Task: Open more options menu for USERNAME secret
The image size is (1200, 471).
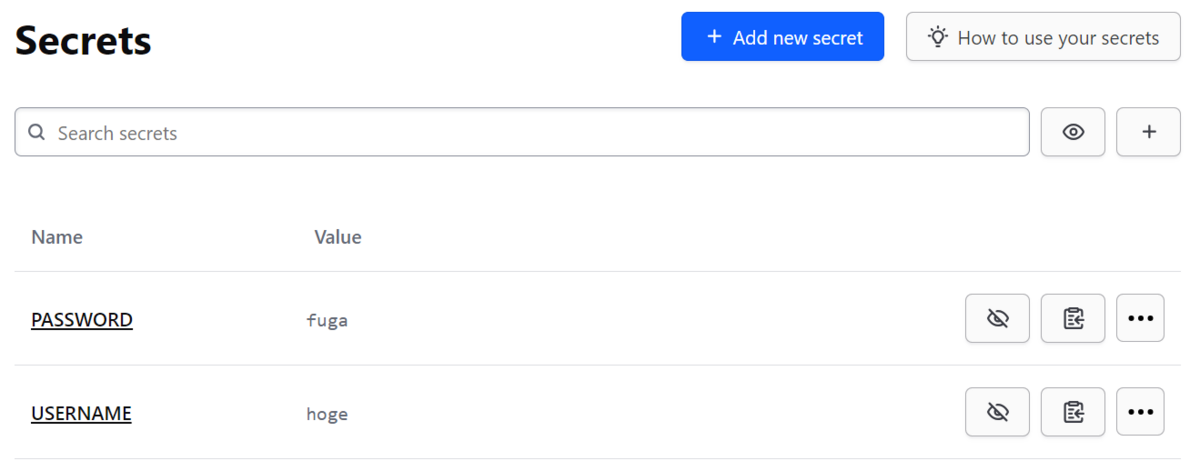Action: pos(1140,412)
